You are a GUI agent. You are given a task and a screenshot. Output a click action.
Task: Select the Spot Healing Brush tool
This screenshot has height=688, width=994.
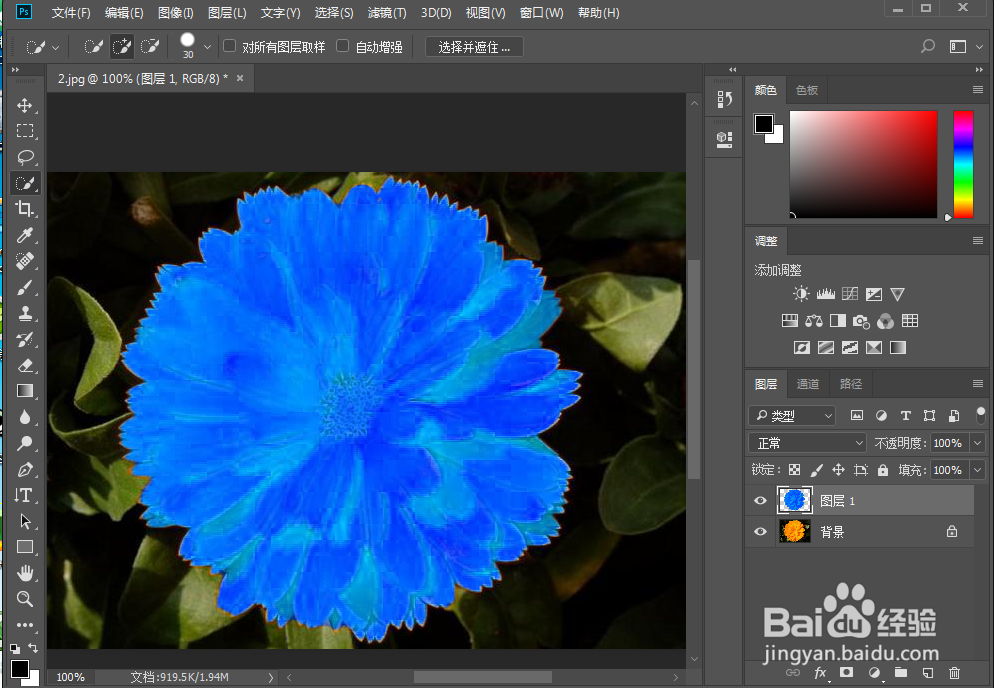tap(25, 261)
